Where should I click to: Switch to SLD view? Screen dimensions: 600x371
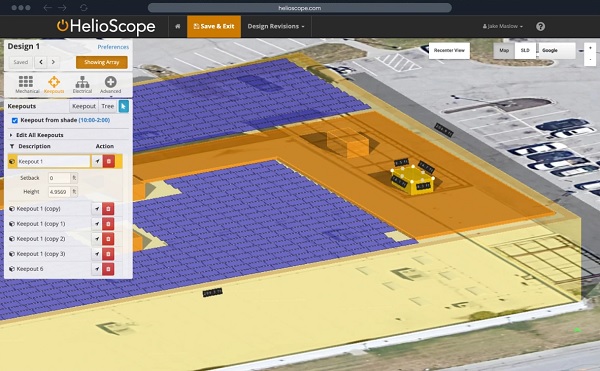click(525, 50)
